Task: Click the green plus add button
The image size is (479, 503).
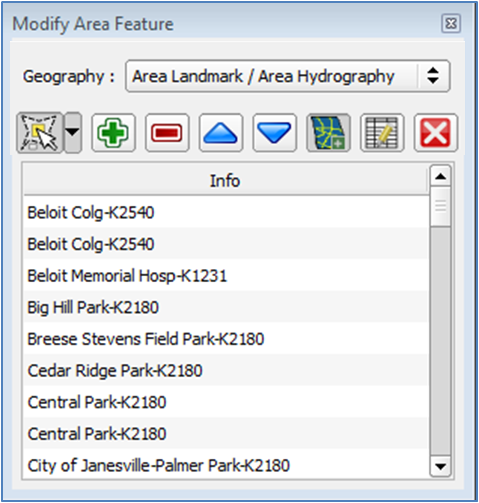Action: (113, 133)
